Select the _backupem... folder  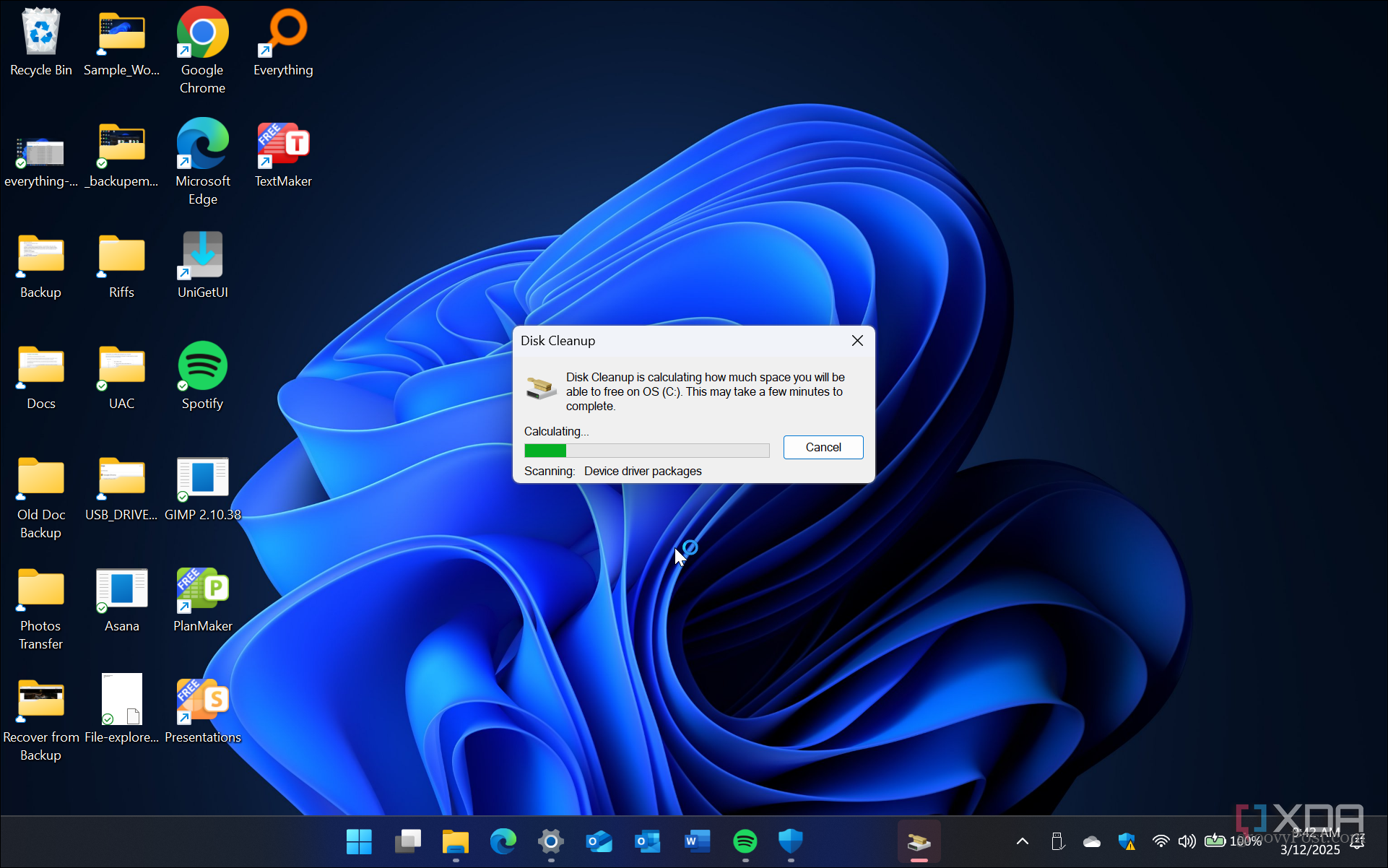point(122,155)
